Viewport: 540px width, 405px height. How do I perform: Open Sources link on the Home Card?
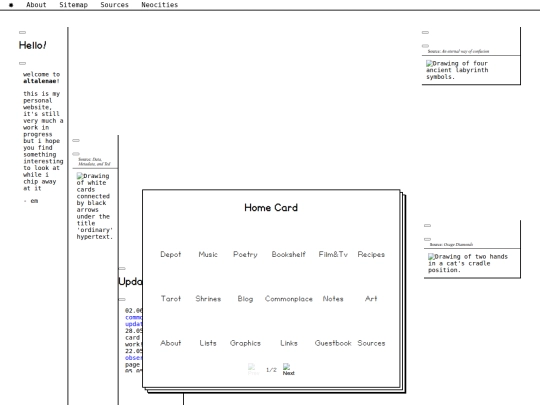[x=371, y=343]
